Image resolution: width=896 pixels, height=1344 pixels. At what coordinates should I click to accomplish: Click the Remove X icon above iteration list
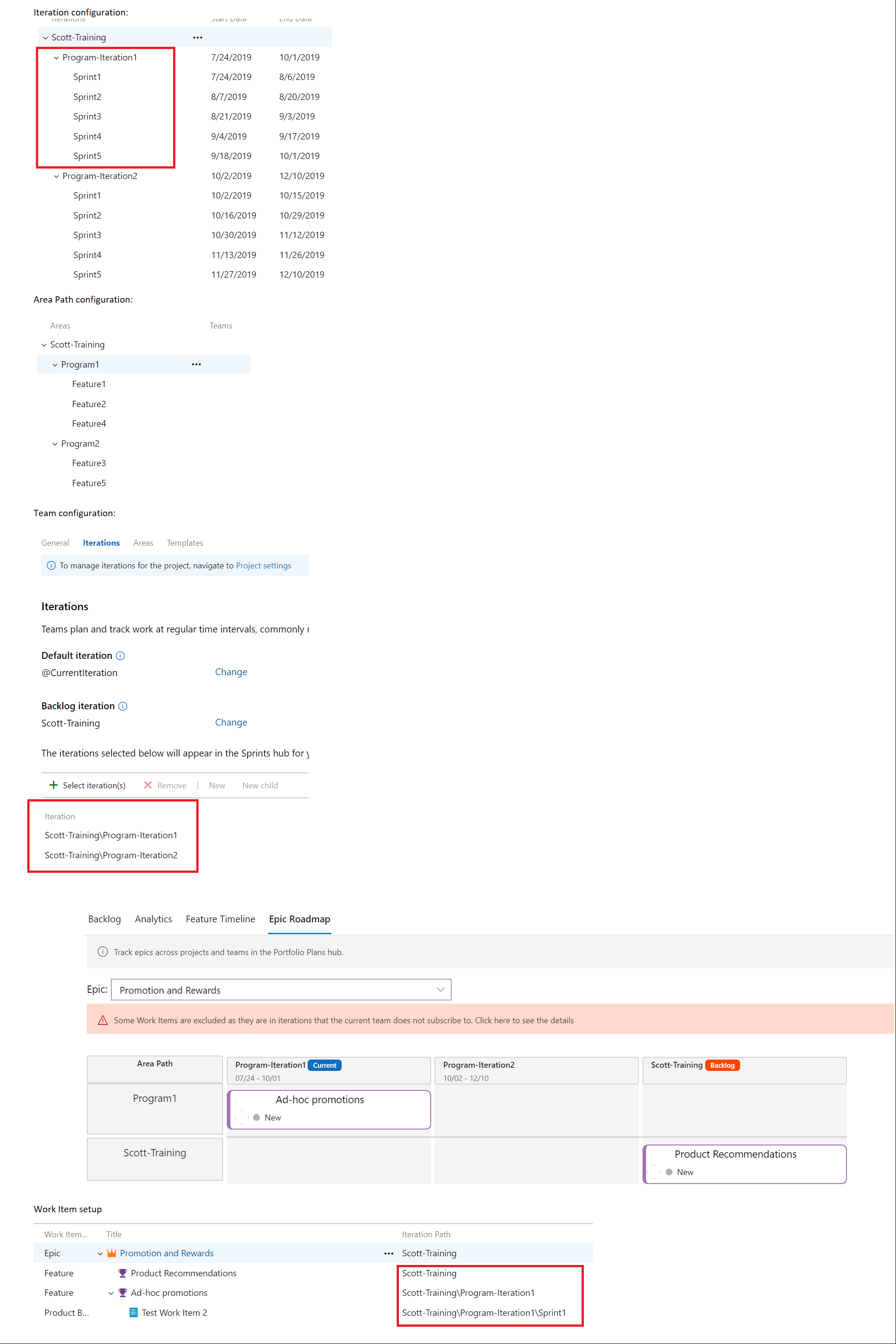[x=147, y=785]
